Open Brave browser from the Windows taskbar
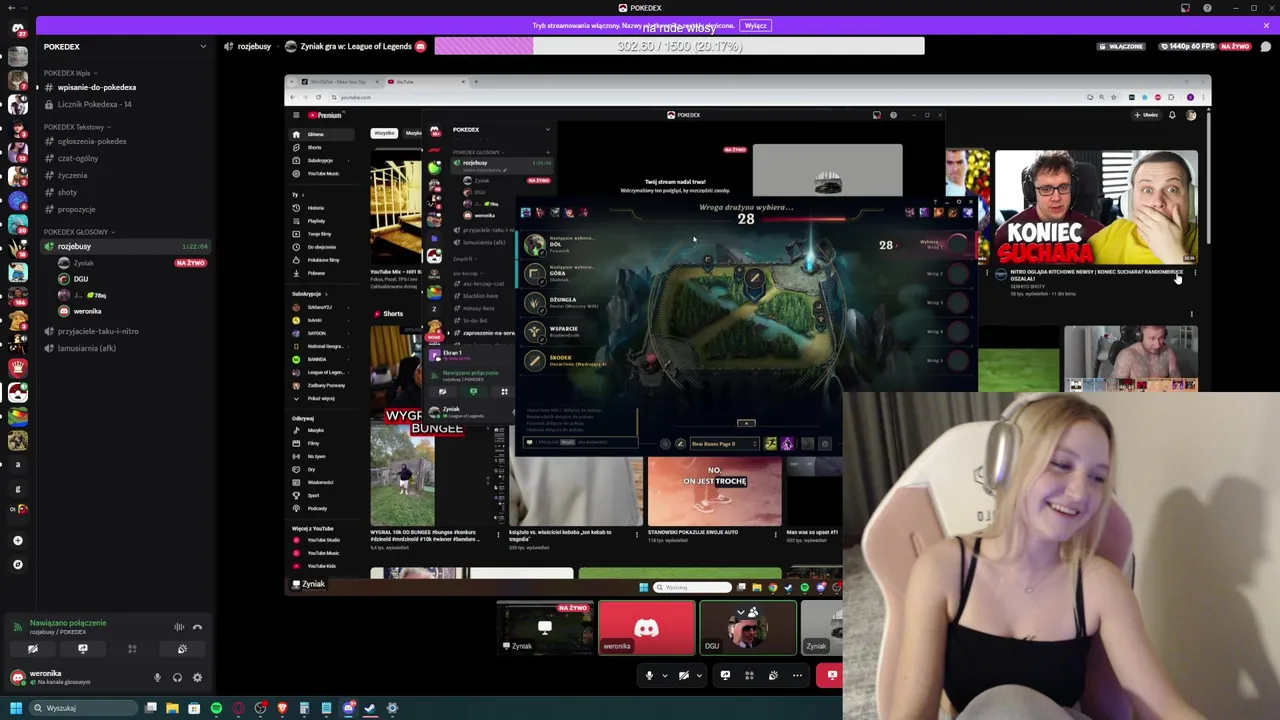 (282, 708)
